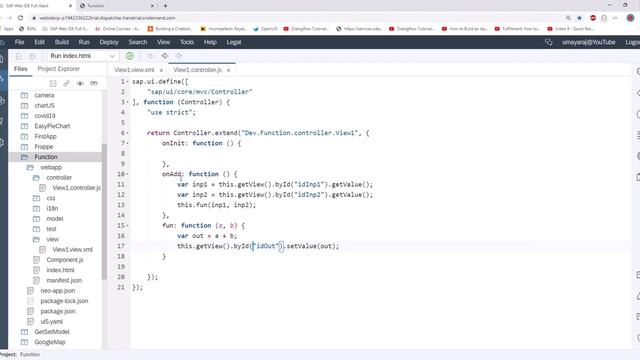Screen dimensions: 640x360
Task: Collapse all folders icon in Files panel
Action: click(53, 83)
